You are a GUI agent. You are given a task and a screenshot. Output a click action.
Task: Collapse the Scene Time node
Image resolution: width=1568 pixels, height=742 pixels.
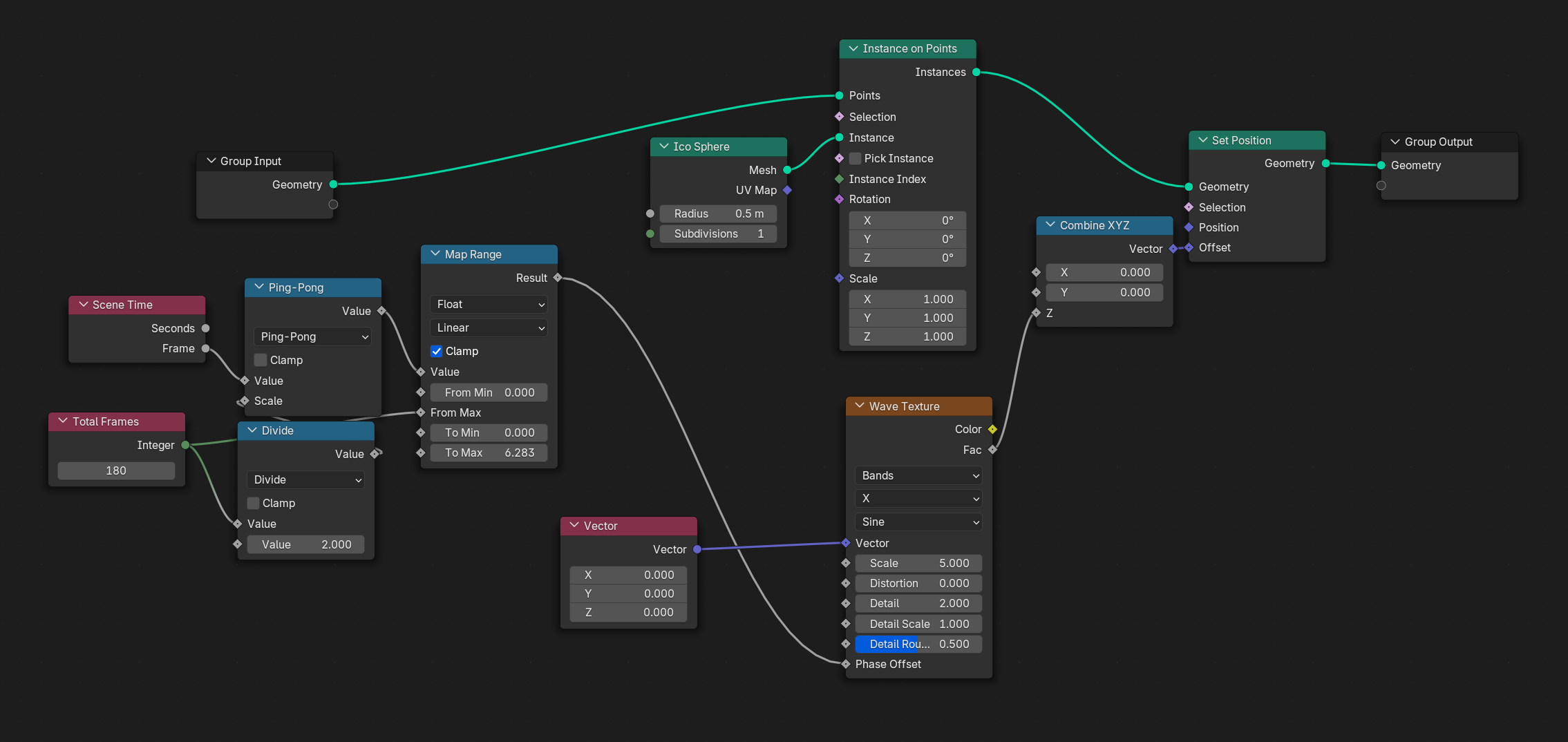click(x=84, y=304)
